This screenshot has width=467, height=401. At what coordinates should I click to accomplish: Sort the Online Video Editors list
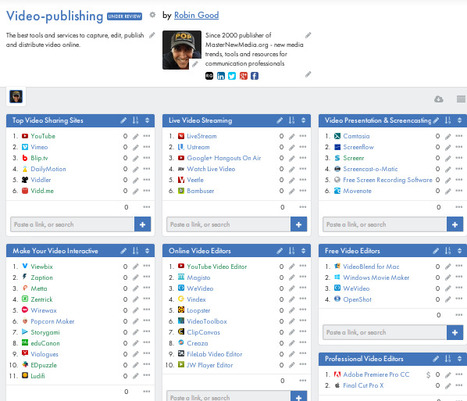(292, 251)
